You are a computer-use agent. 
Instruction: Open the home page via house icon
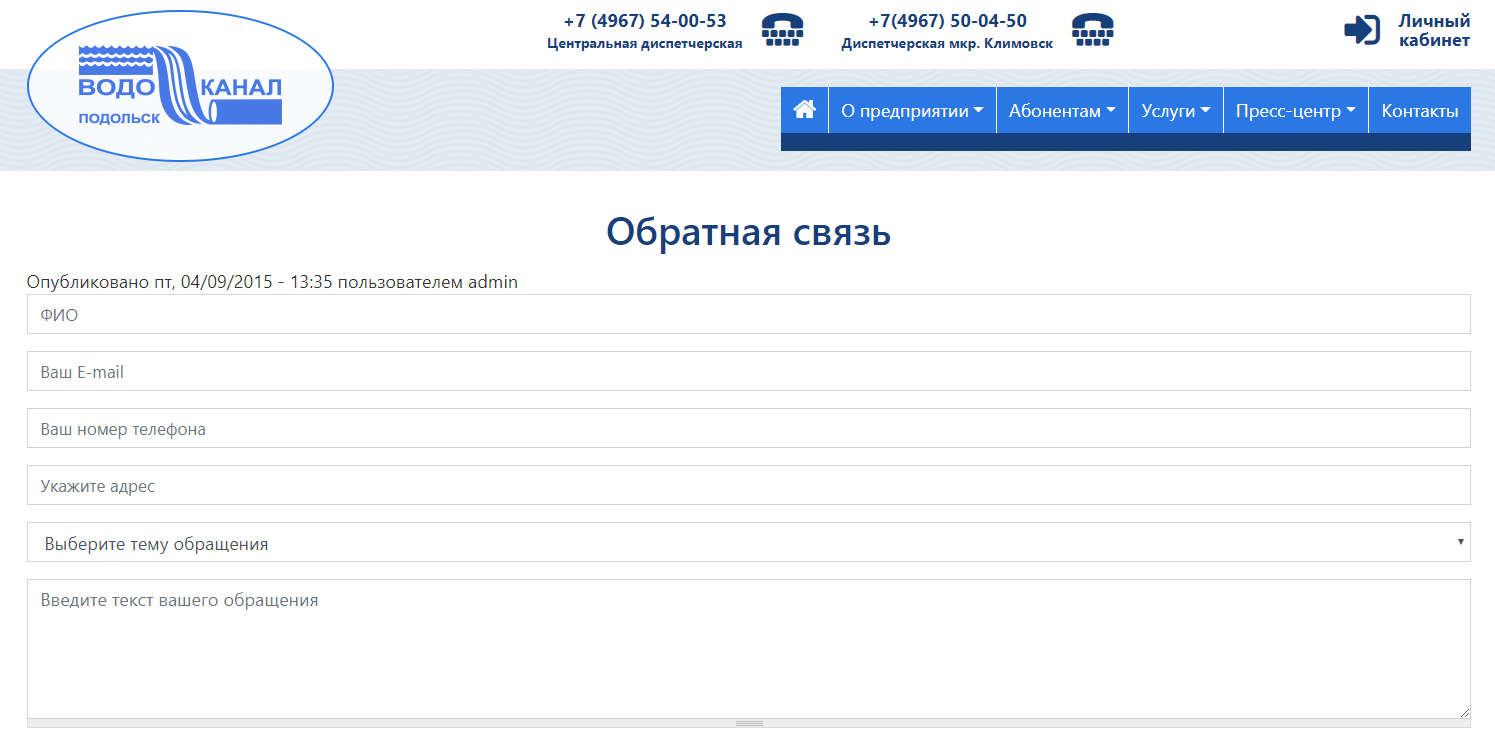click(804, 110)
